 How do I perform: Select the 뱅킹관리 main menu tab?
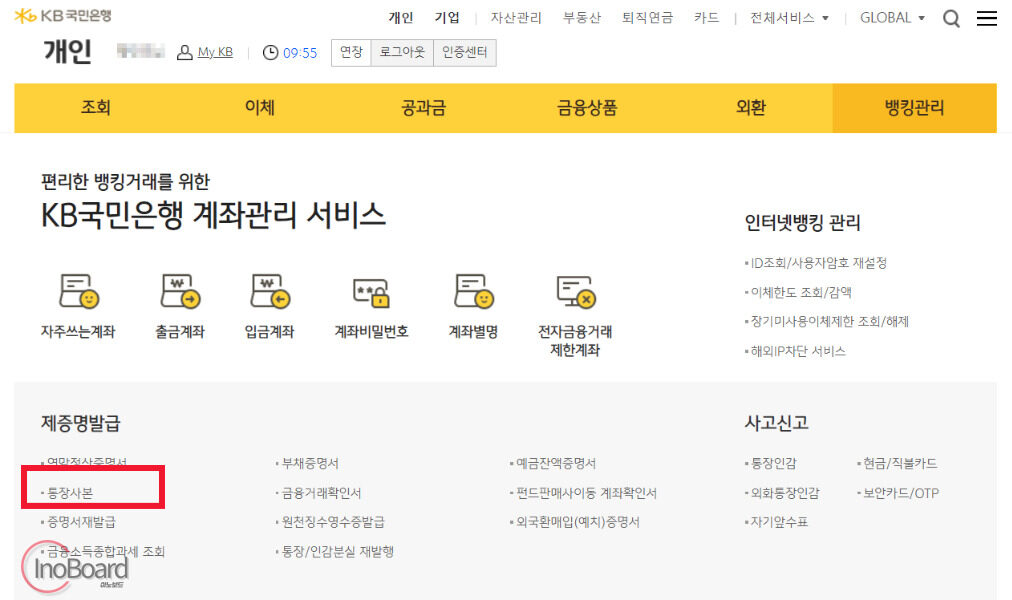(x=915, y=107)
